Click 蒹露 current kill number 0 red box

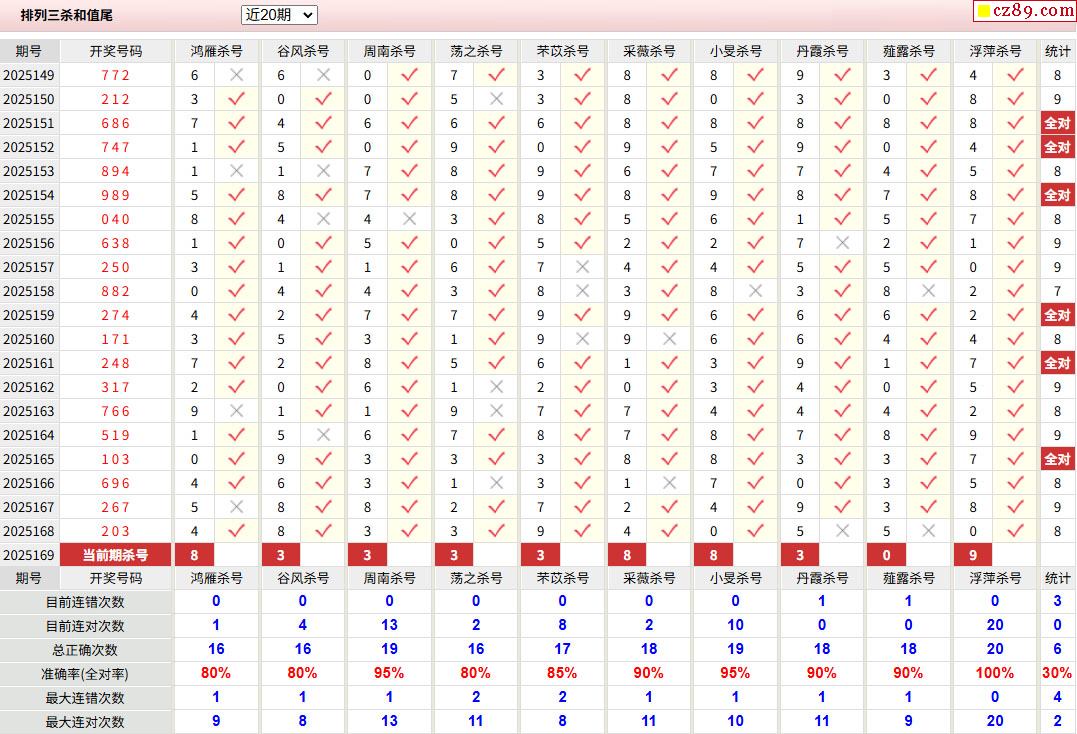887,555
